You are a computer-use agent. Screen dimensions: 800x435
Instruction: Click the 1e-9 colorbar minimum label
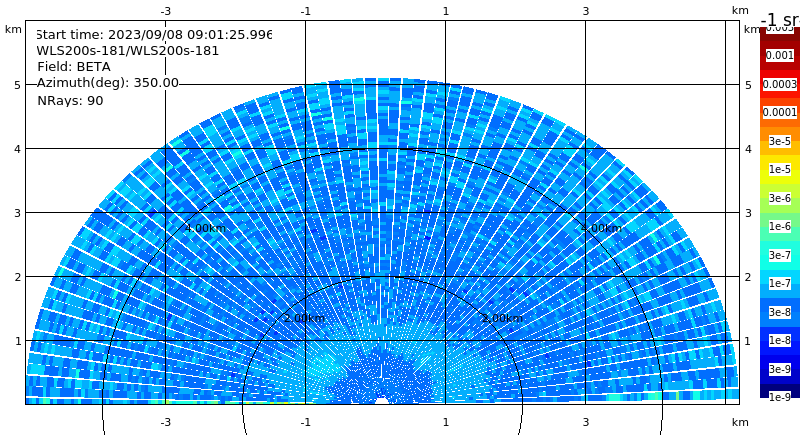pyautogui.click(x=780, y=397)
